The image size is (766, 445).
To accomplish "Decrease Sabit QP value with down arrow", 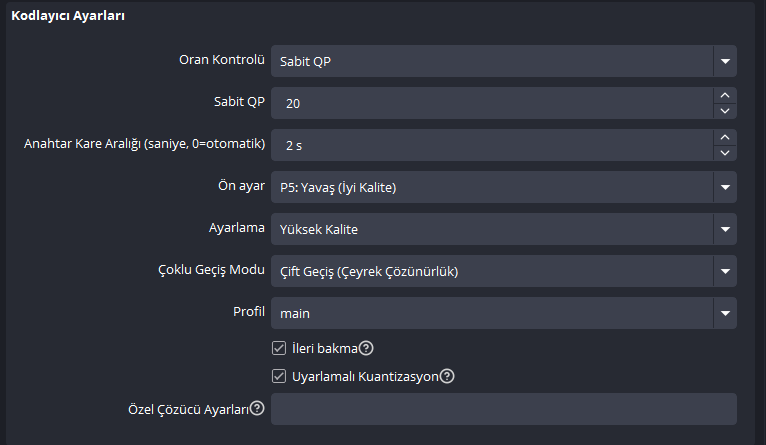I will (x=725, y=111).
